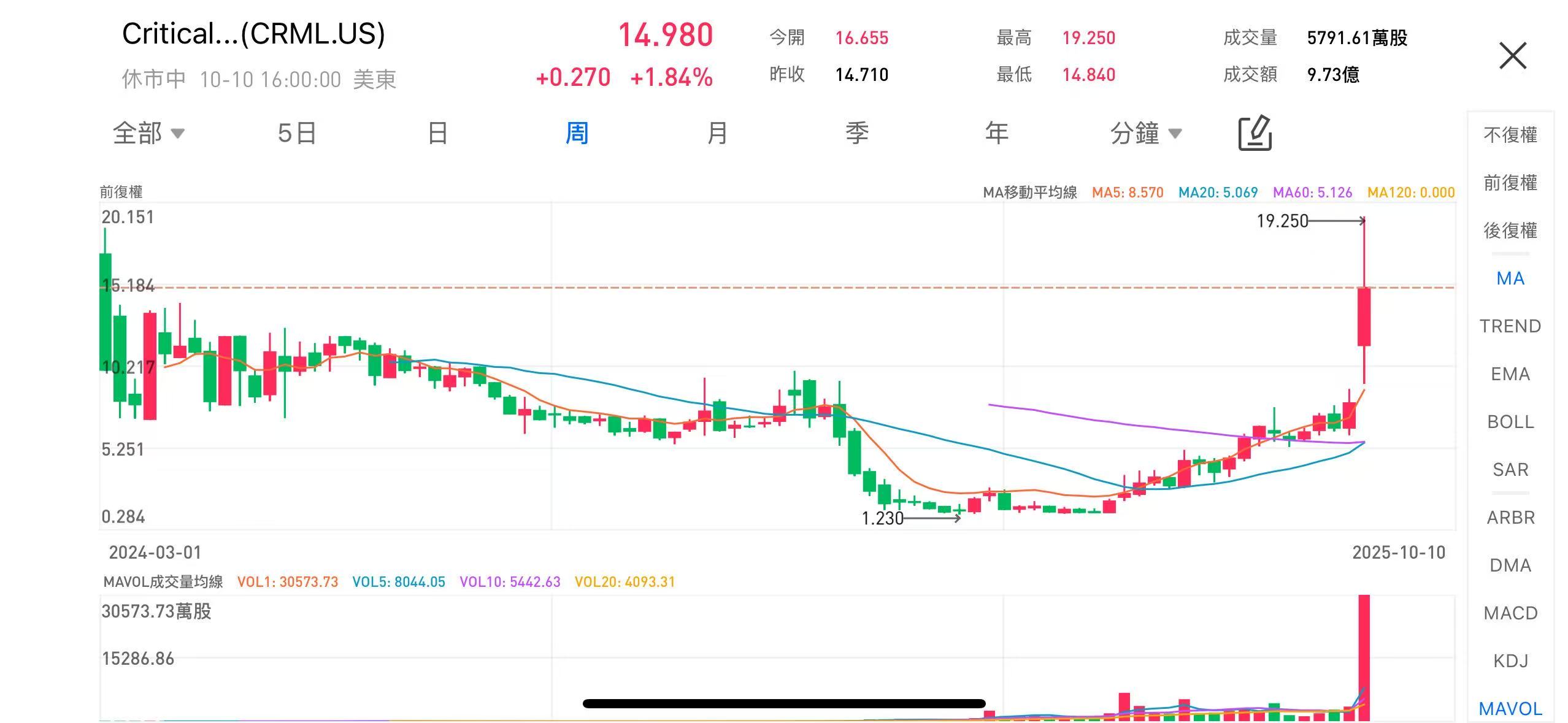Switch to the 日 daily chart tab
1568x723 pixels.
tap(437, 133)
